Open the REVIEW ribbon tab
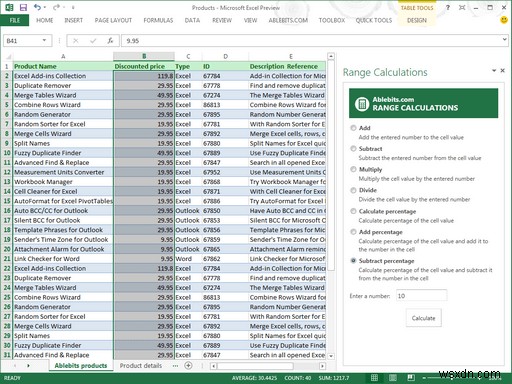 click(222, 20)
